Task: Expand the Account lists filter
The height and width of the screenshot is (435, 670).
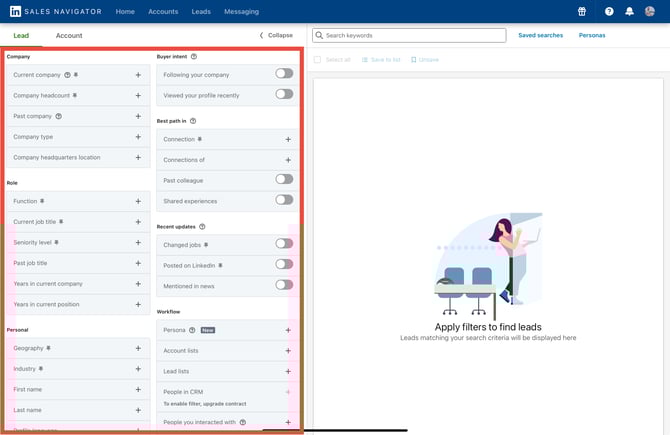Action: 288,350
